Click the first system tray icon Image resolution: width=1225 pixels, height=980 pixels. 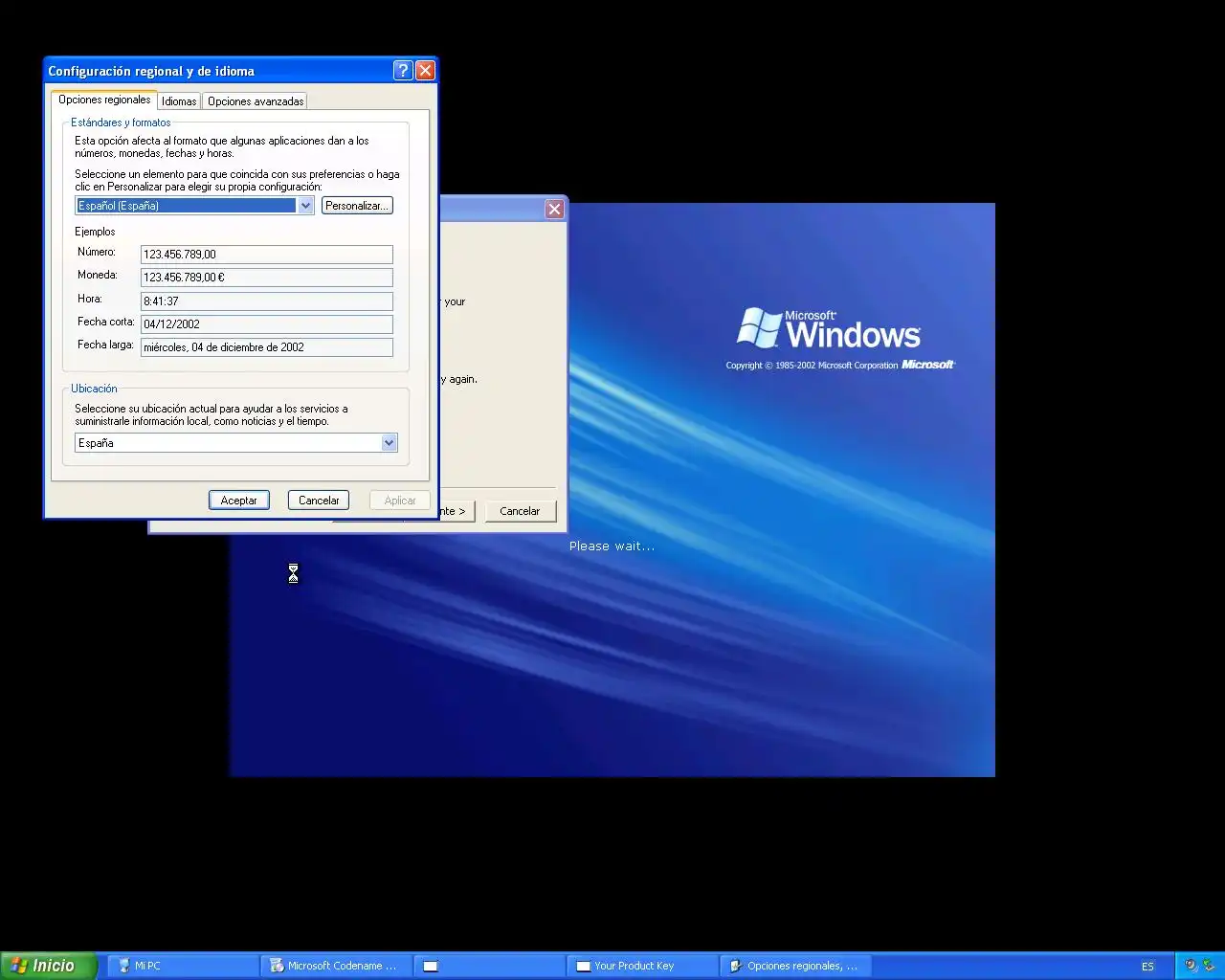(1191, 966)
